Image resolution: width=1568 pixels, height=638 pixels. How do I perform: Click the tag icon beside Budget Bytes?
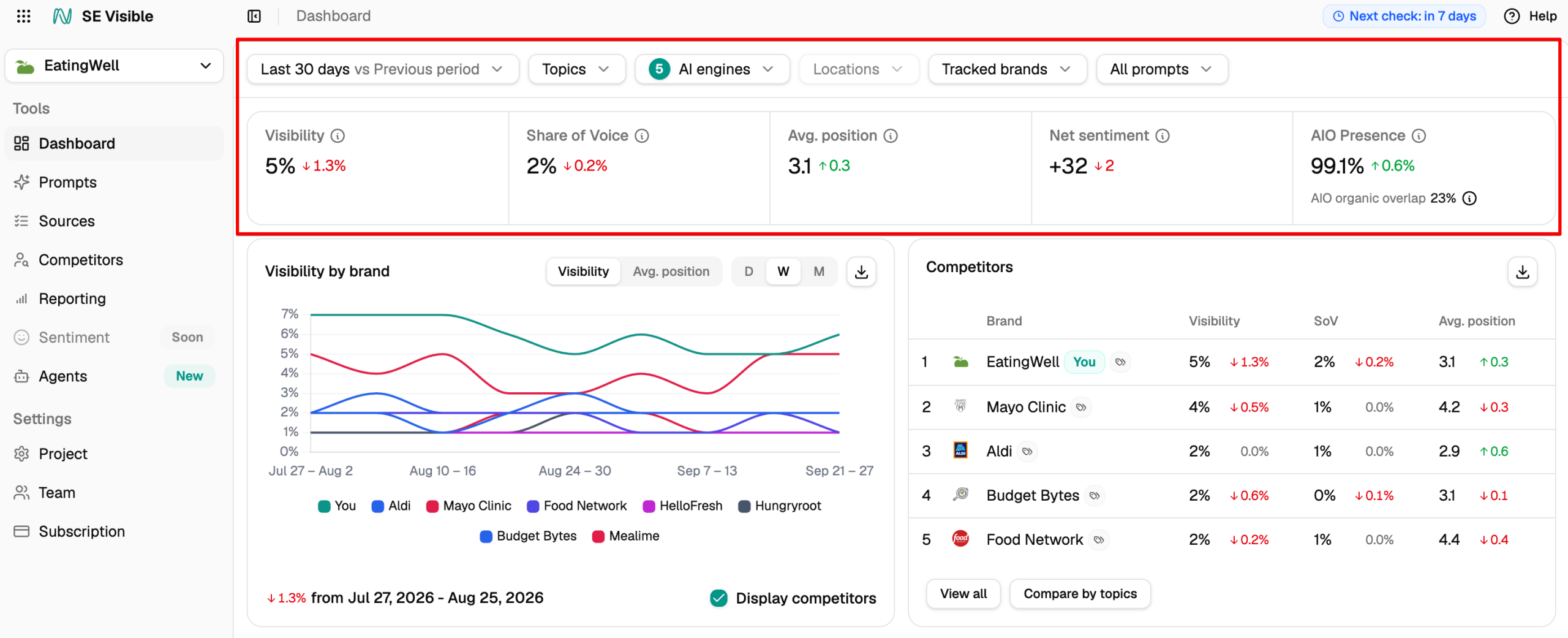(x=1095, y=495)
